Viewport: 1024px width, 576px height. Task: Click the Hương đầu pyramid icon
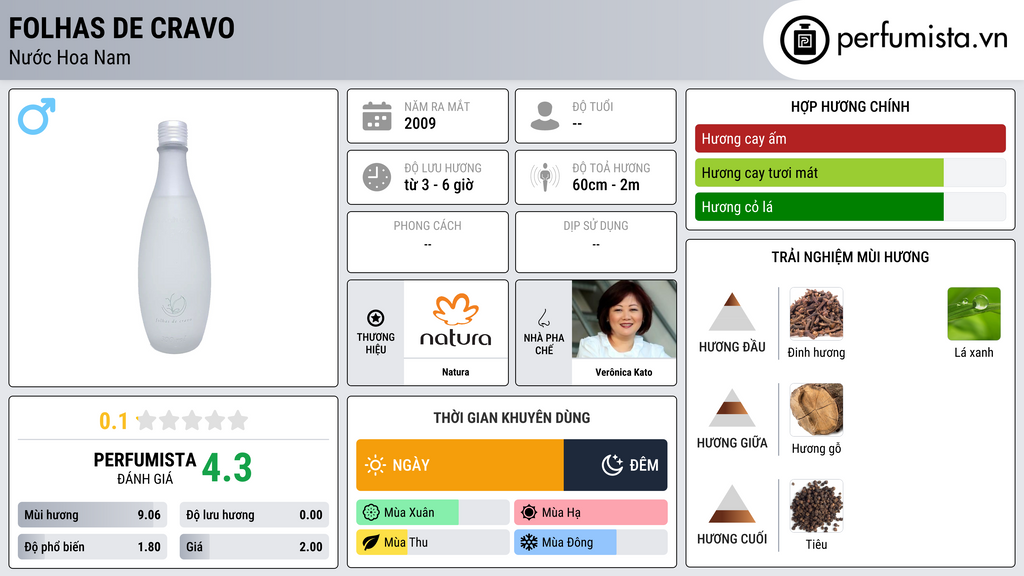732,312
